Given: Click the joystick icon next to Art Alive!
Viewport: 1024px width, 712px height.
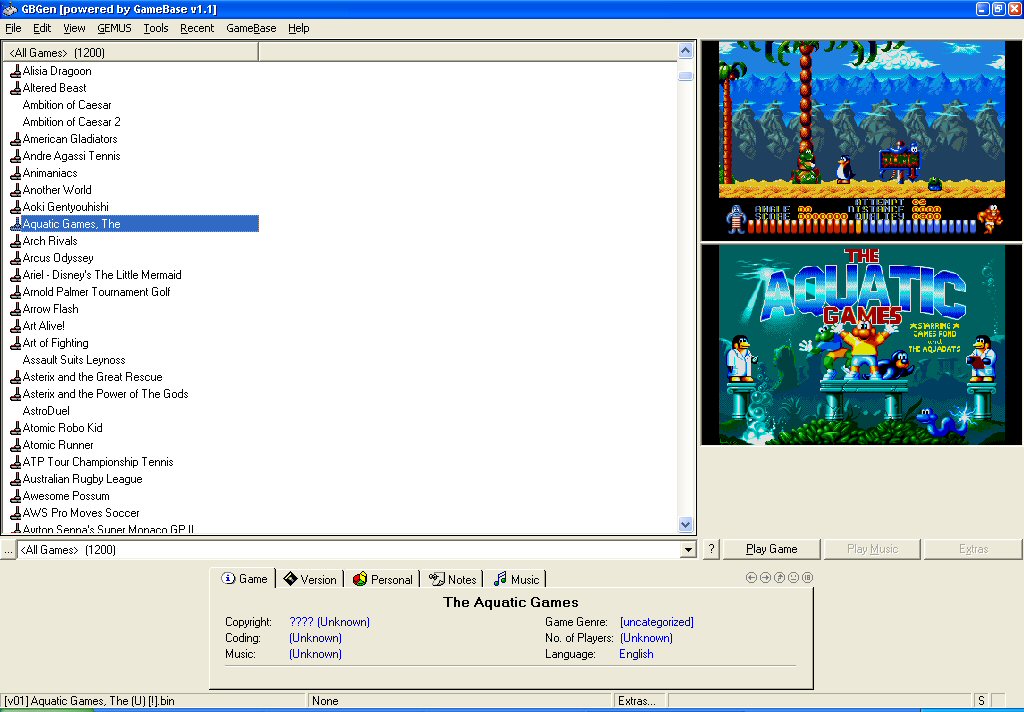Looking at the screenshot, I should point(16,326).
